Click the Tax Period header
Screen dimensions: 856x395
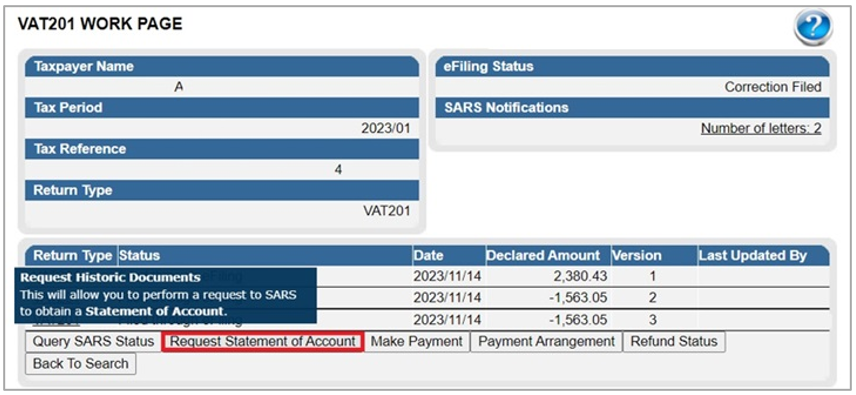(222, 107)
